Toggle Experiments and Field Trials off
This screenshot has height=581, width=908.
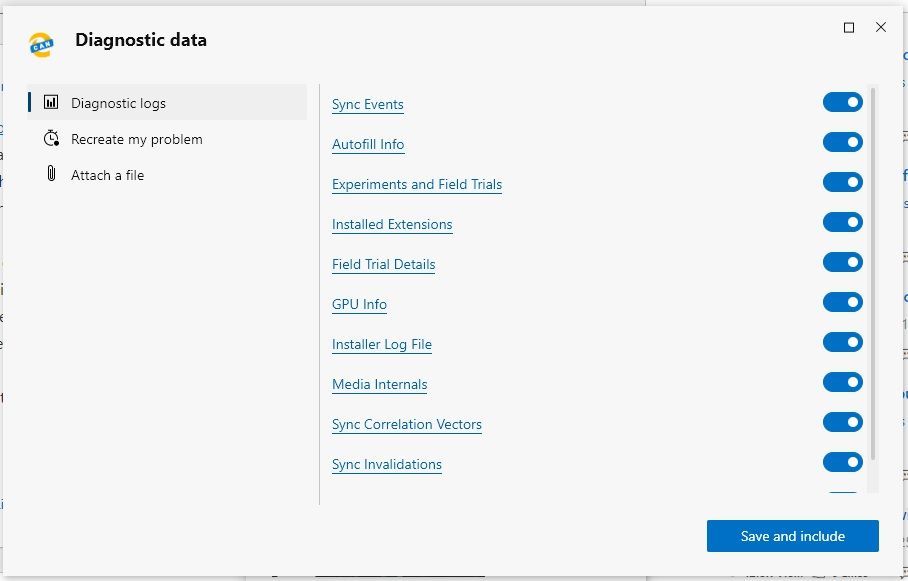tap(843, 182)
